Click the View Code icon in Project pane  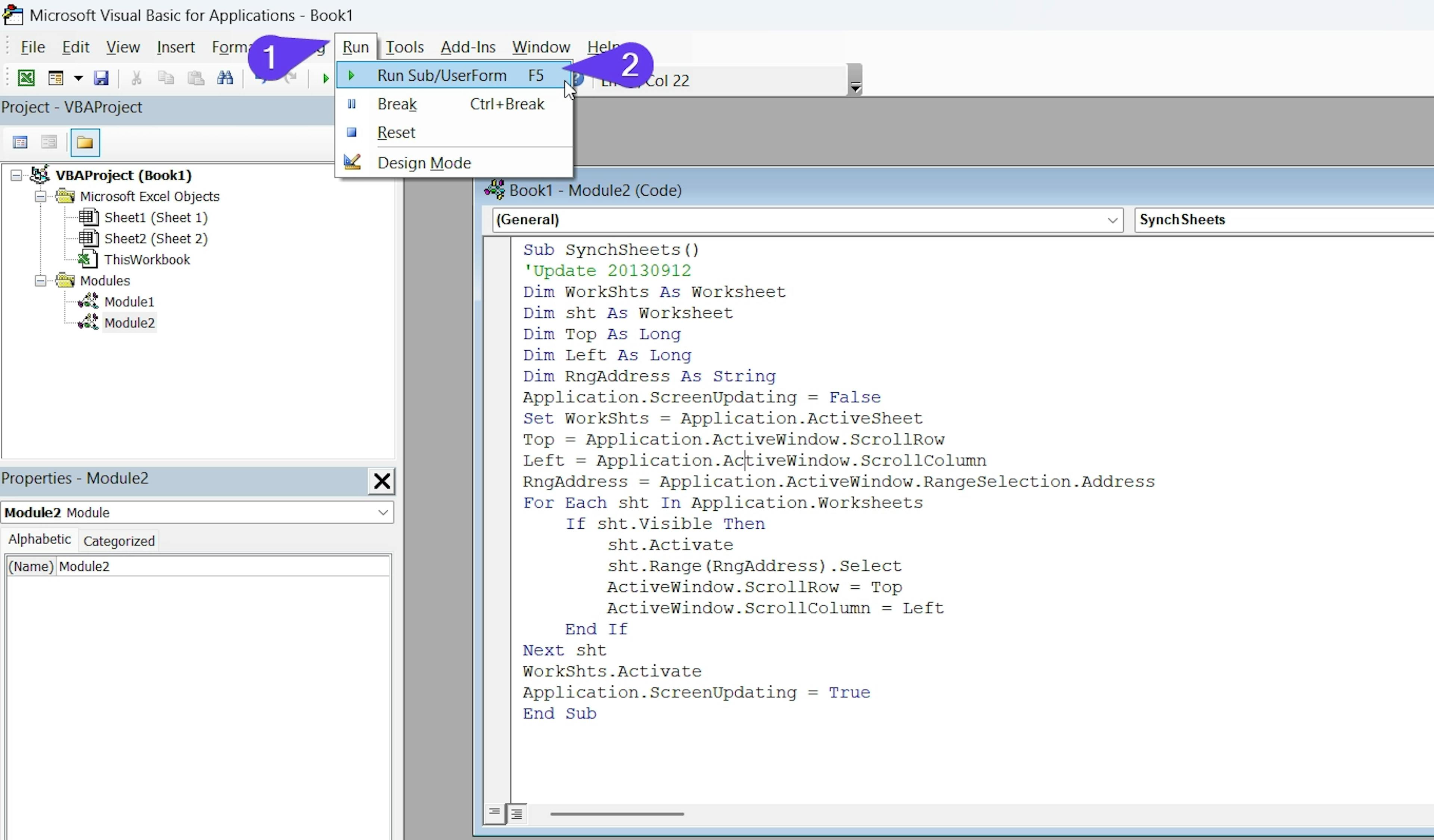click(20, 142)
